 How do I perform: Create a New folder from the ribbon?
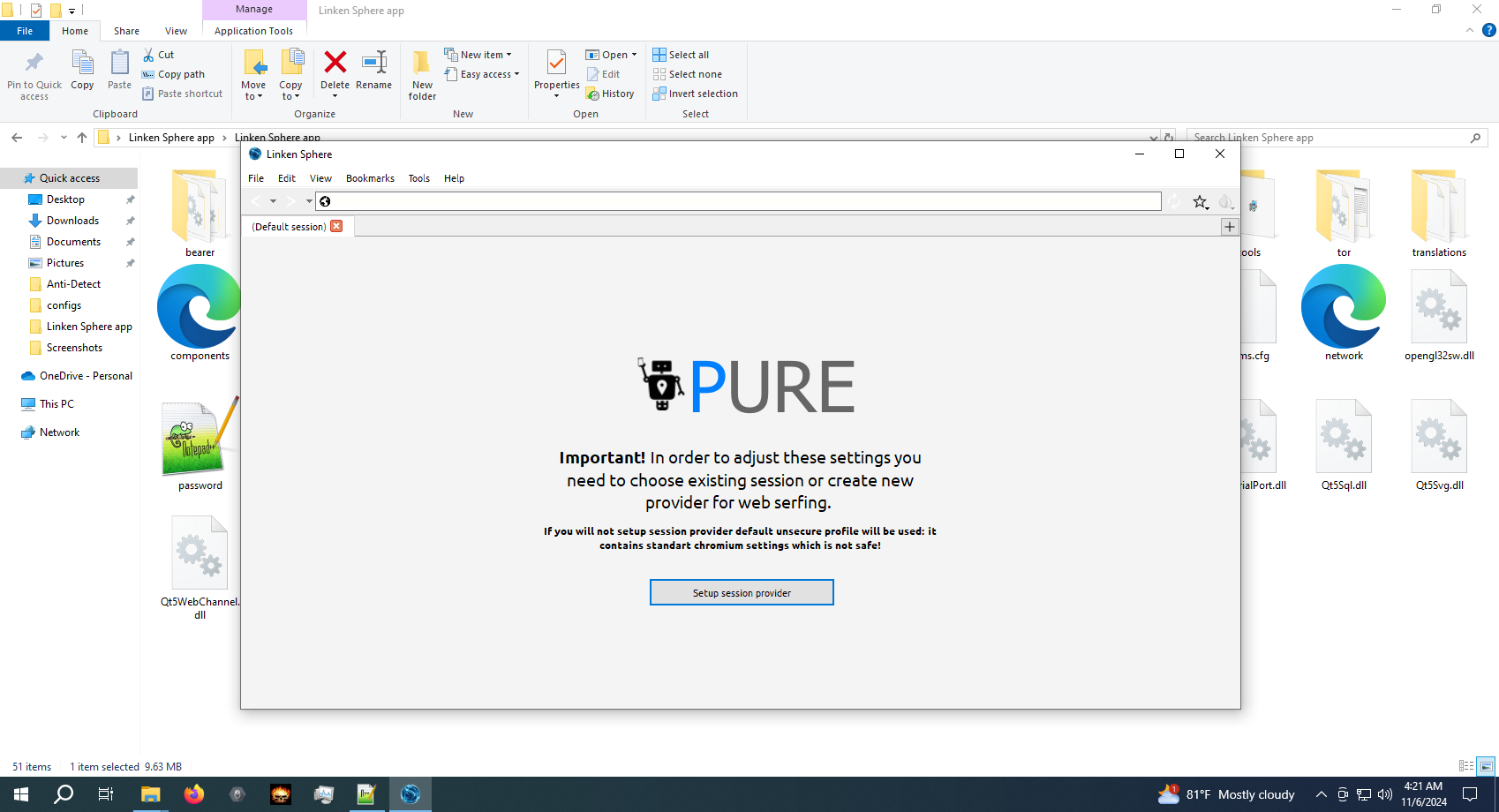(x=422, y=74)
